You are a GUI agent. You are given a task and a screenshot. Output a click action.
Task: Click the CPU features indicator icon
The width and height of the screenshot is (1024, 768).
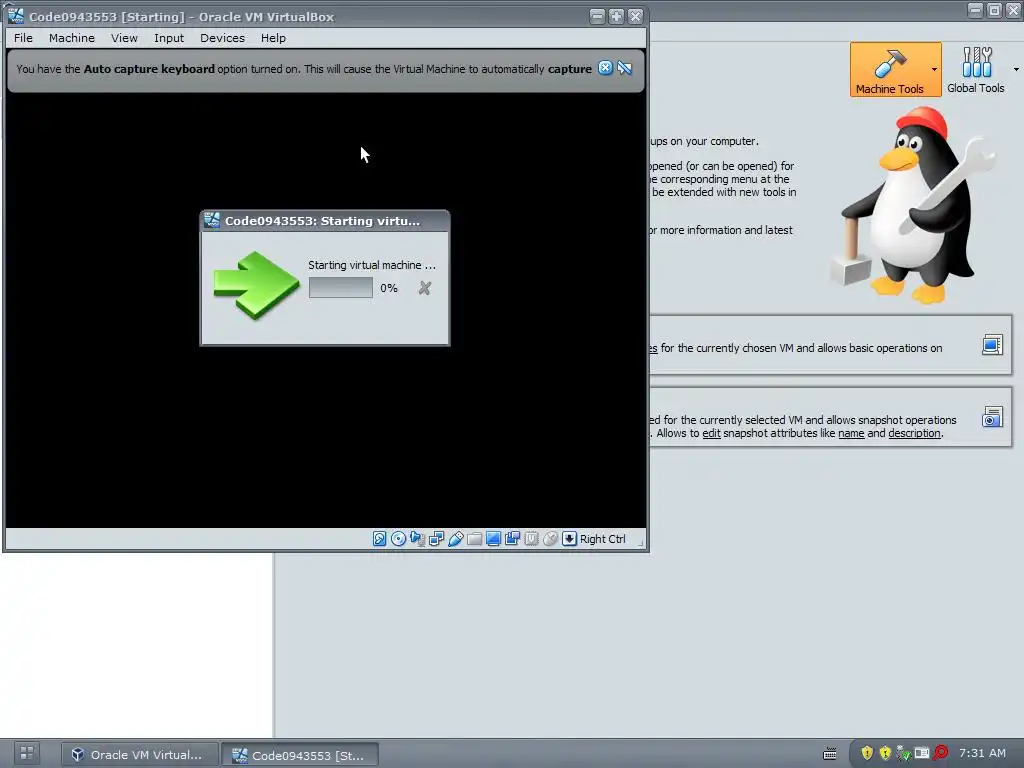532,539
